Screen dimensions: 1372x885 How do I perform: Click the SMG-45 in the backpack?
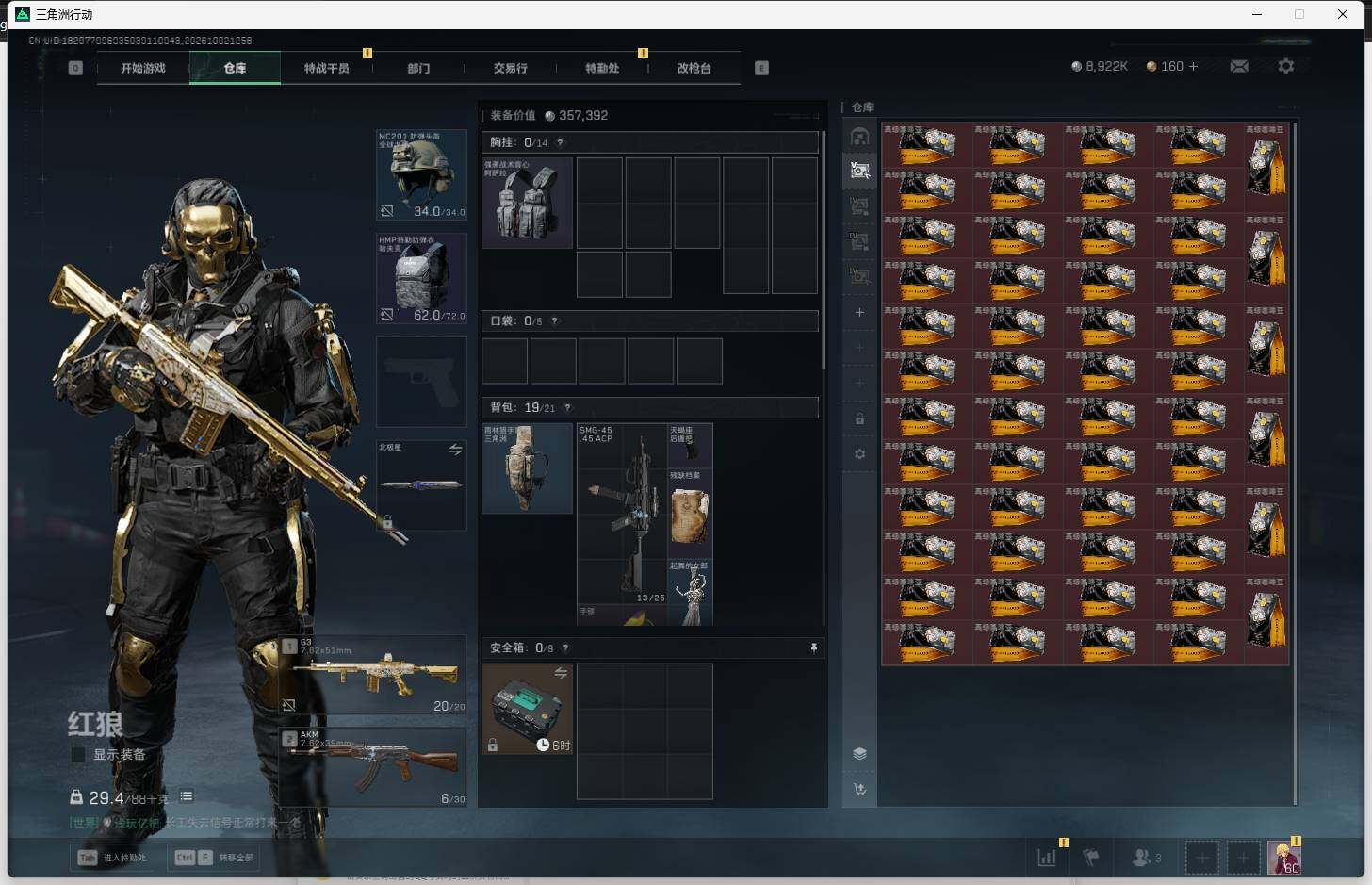click(622, 514)
